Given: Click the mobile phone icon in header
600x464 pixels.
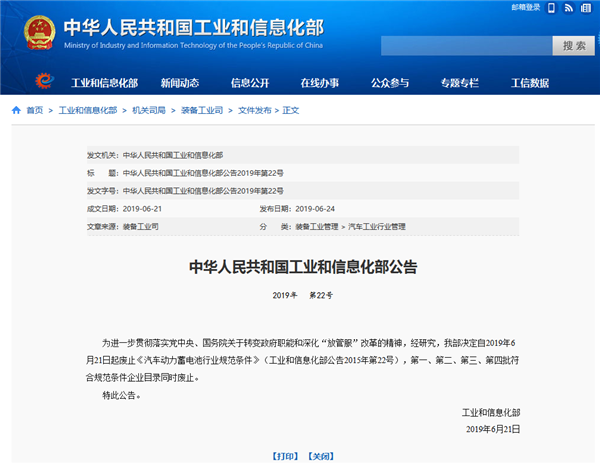Looking at the screenshot, I should pos(551,8).
